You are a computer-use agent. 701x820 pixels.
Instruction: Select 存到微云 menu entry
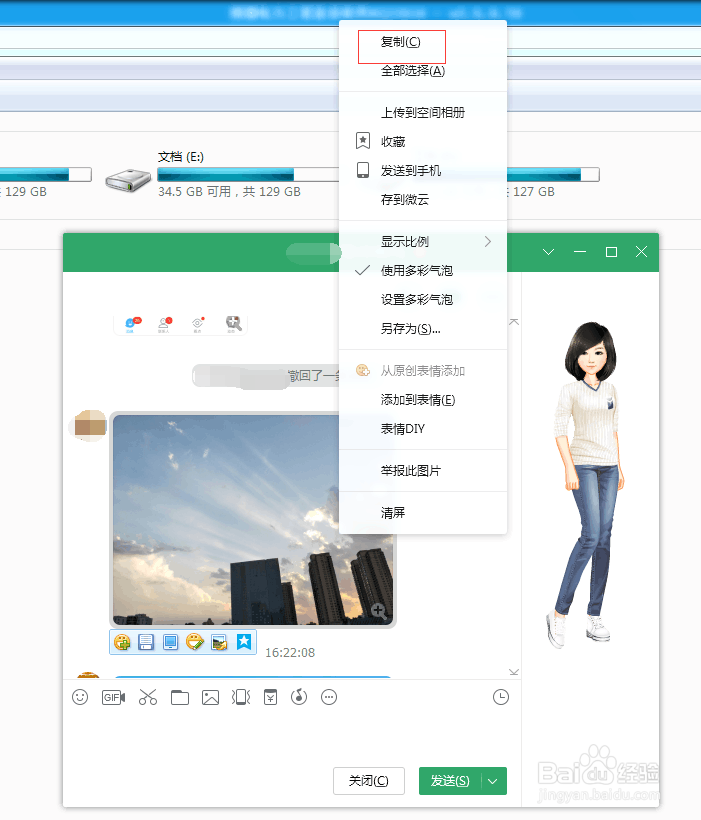(x=423, y=199)
